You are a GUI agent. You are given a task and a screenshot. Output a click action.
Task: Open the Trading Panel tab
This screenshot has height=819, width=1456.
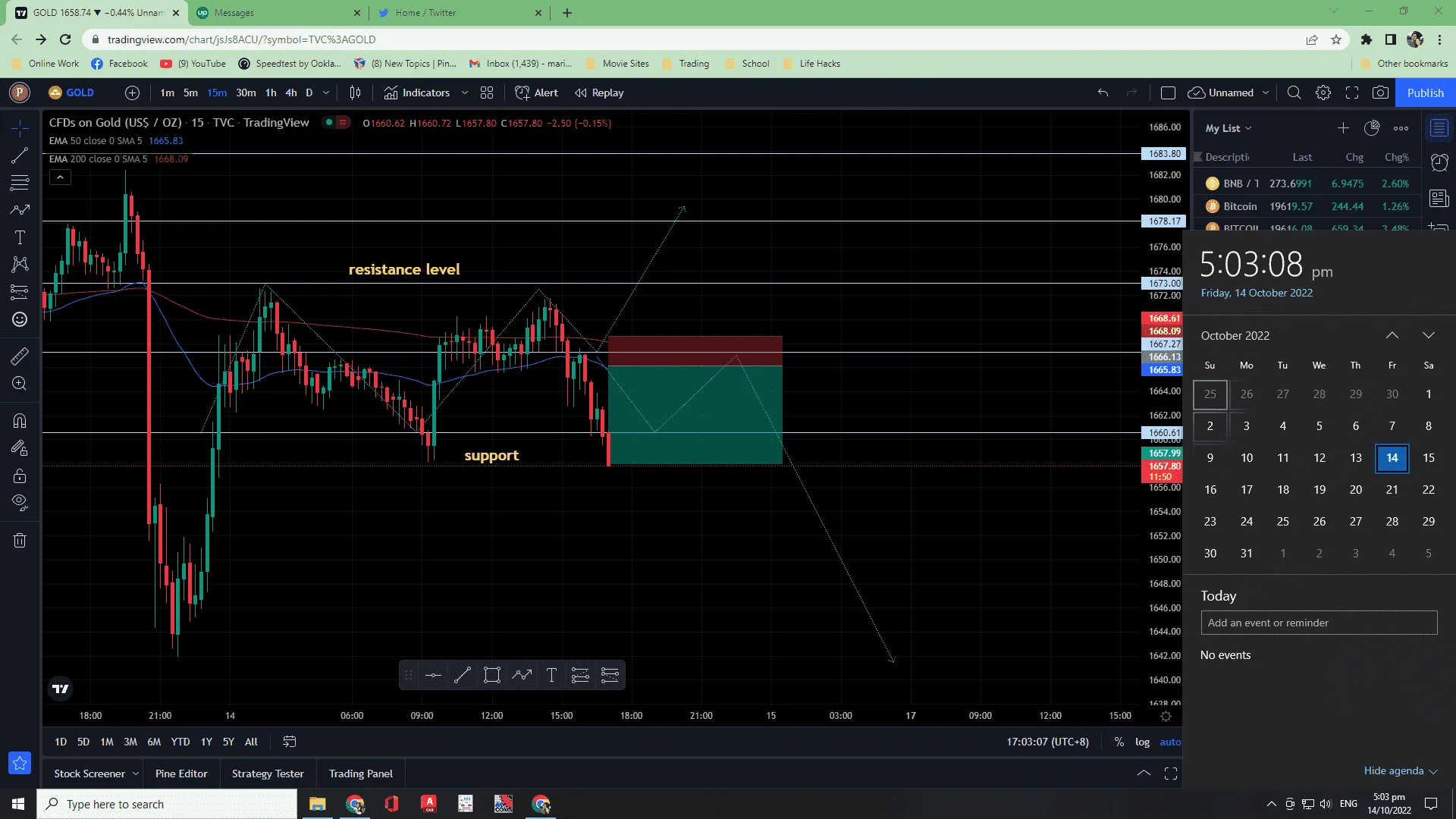click(361, 773)
